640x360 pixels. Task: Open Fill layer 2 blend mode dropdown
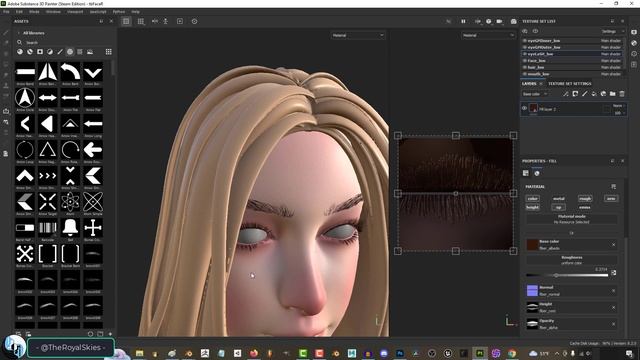point(618,106)
